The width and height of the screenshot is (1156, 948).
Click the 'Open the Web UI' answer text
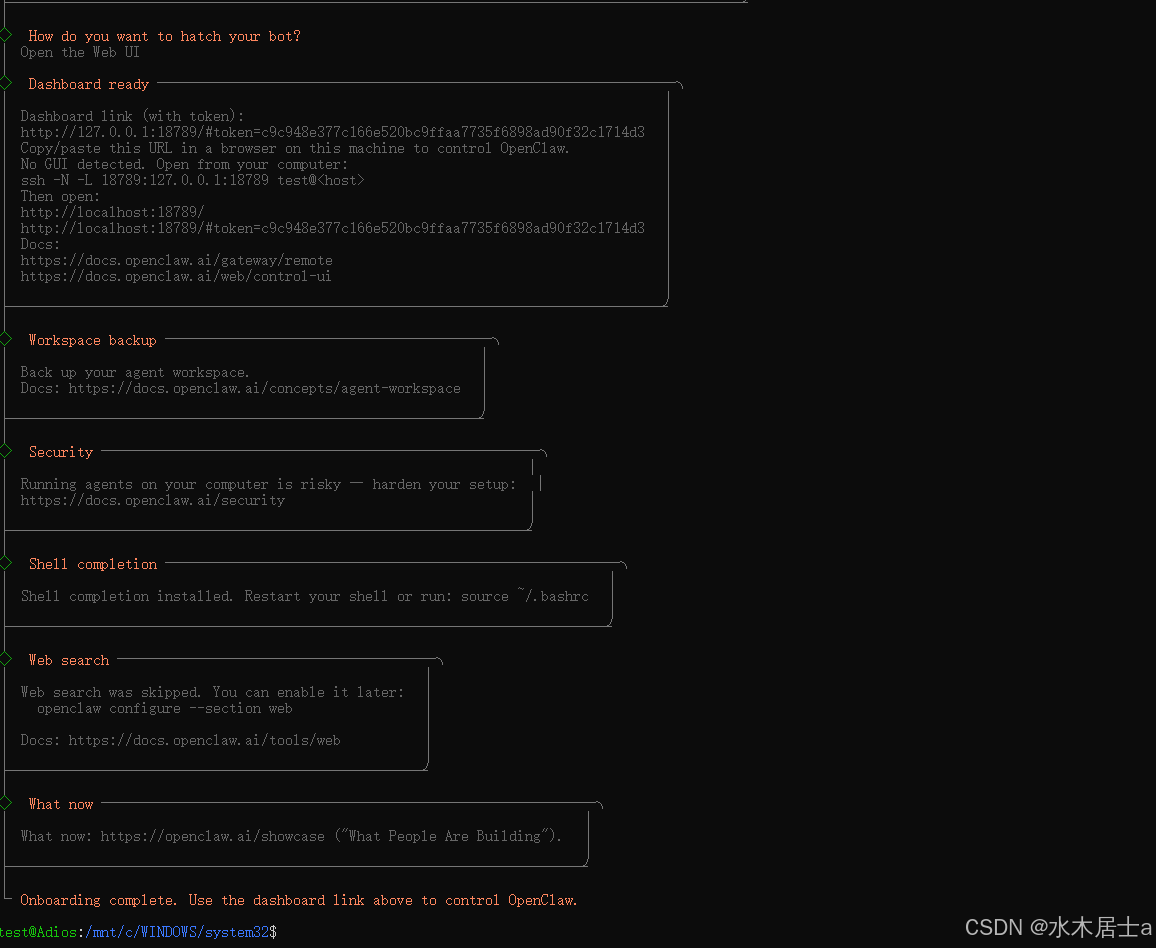tap(80, 52)
